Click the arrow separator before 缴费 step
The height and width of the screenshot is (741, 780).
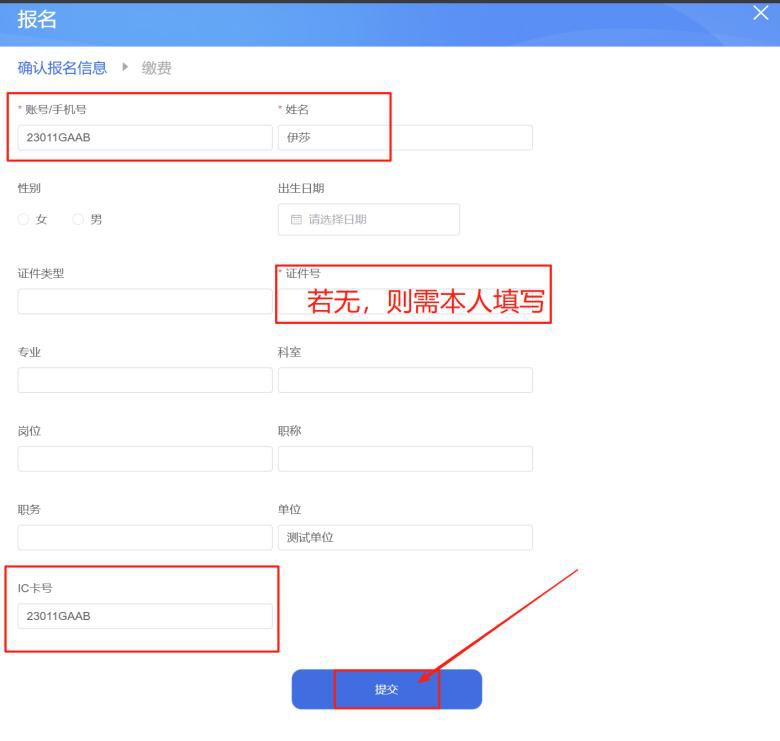tap(125, 68)
